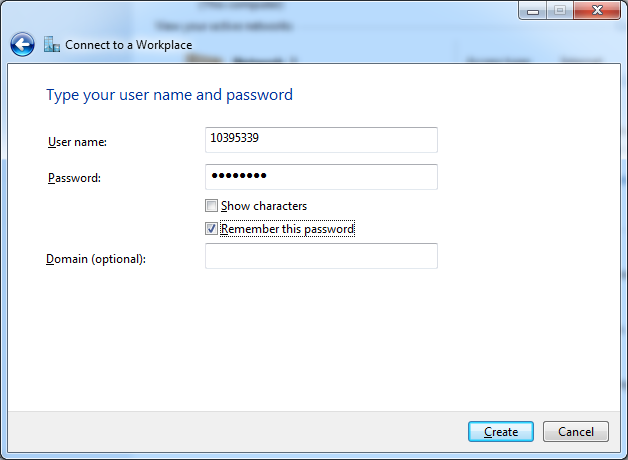The width and height of the screenshot is (628, 460).
Task: Click the "Password:" label text
Action: coord(74,178)
